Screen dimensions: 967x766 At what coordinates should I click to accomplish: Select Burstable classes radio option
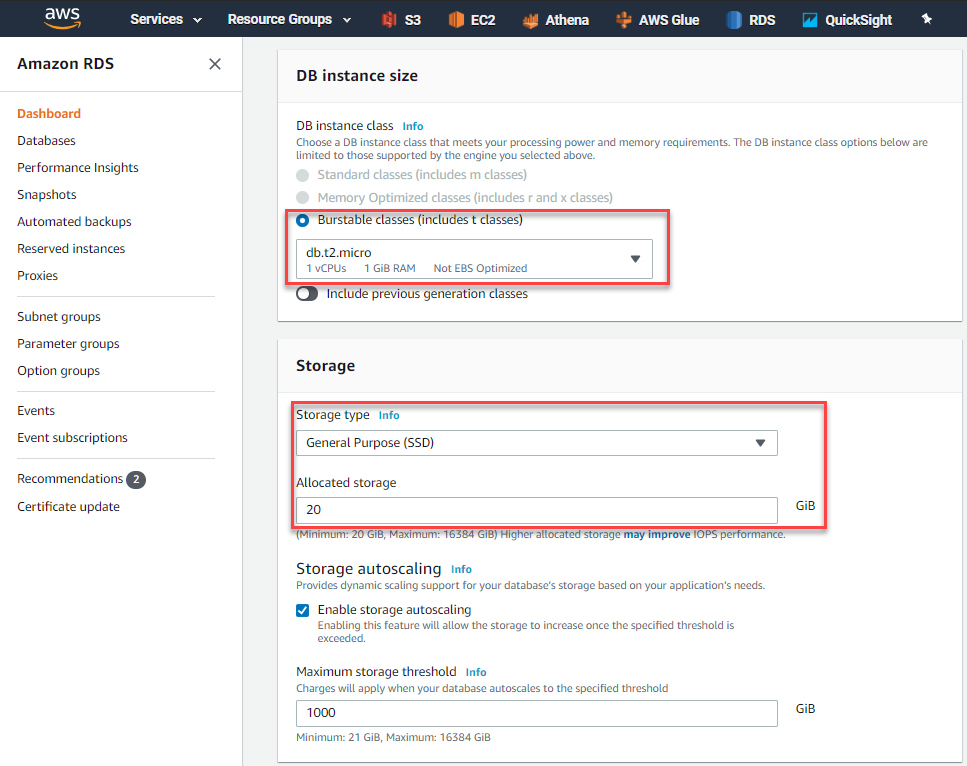pos(303,220)
